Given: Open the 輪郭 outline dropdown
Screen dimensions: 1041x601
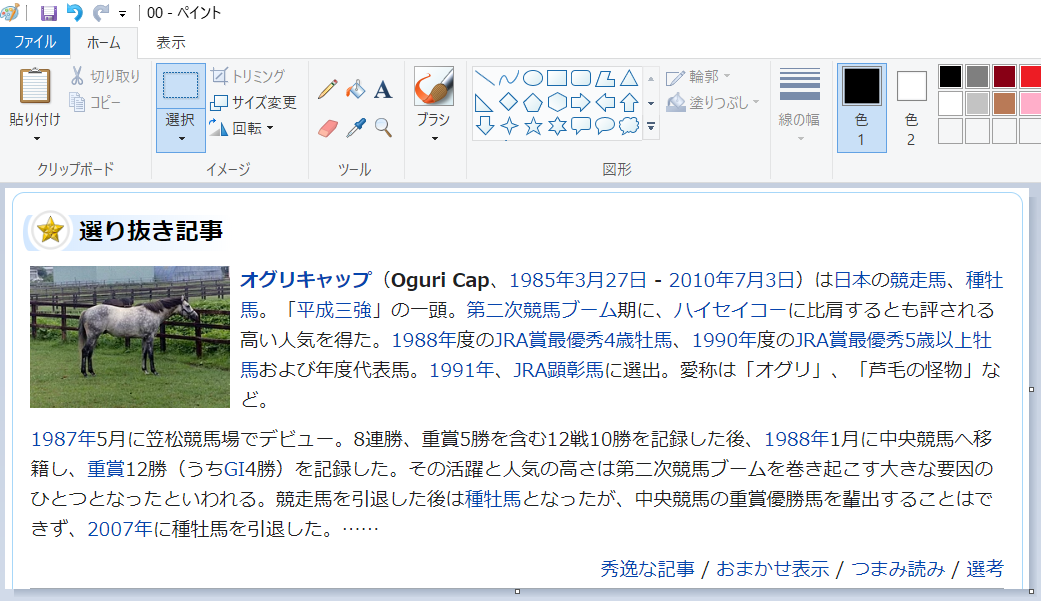Looking at the screenshot, I should pyautogui.click(x=698, y=77).
